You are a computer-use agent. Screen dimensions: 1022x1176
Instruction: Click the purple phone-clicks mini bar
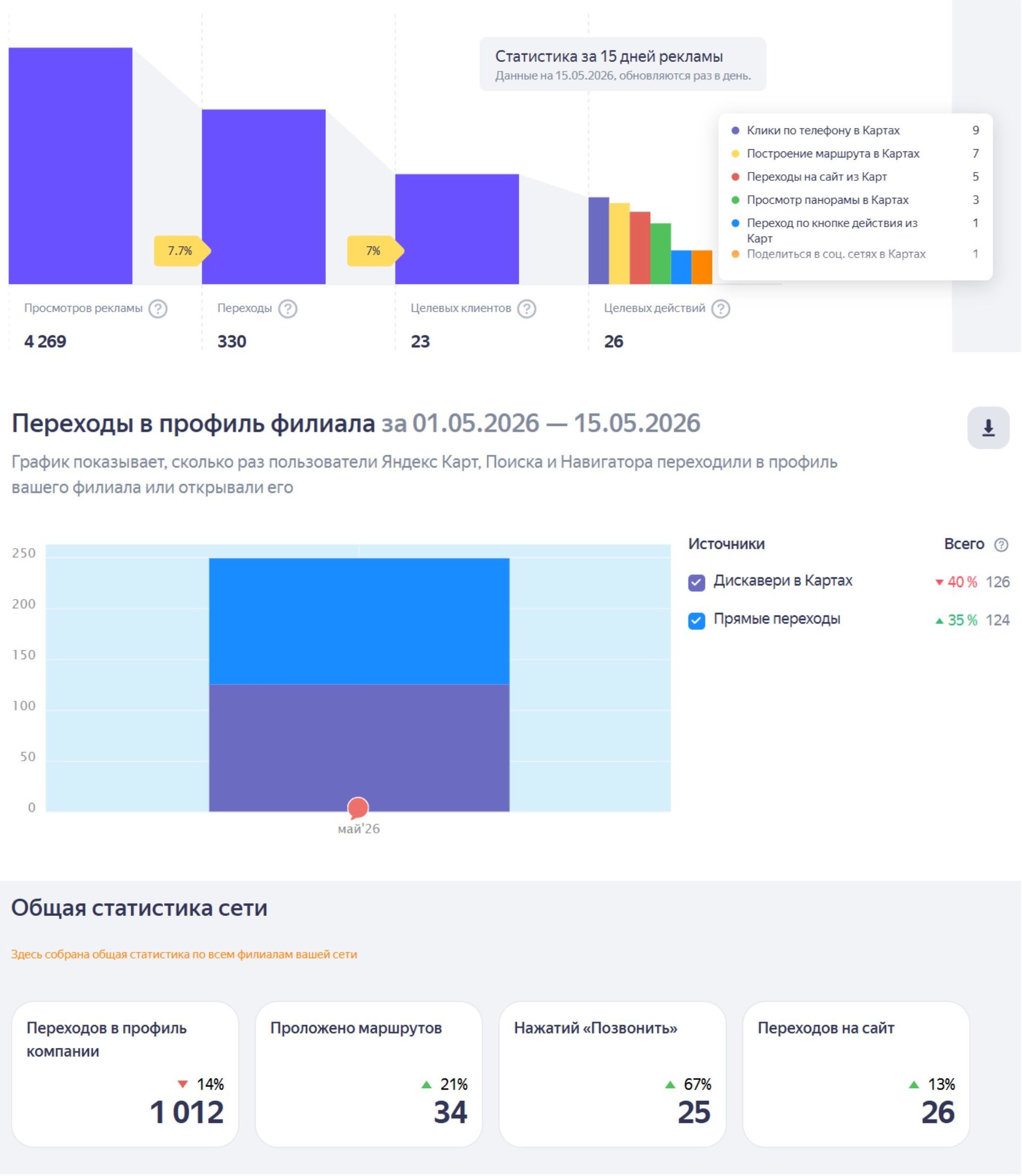[599, 241]
